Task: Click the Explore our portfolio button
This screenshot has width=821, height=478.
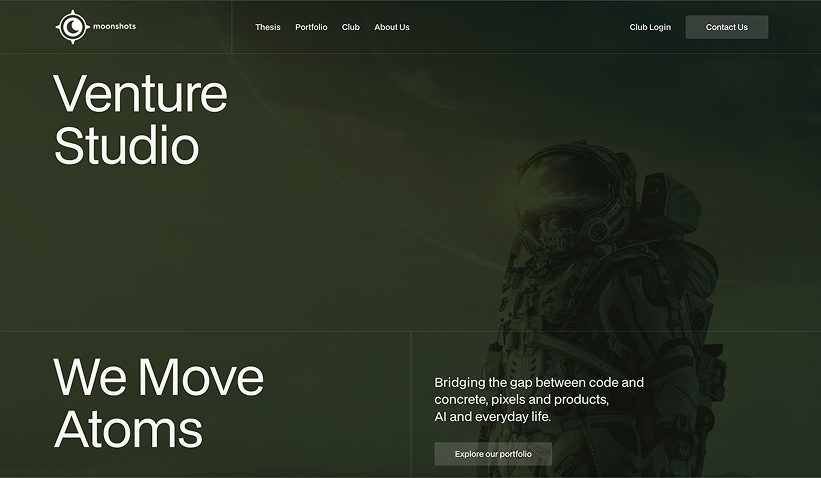Action: pos(493,454)
